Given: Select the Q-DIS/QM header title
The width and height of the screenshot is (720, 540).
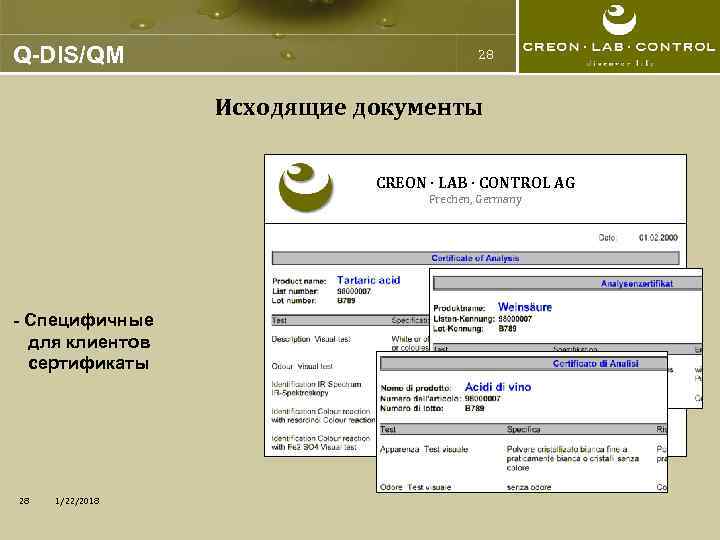Looking at the screenshot, I should pos(68,55).
